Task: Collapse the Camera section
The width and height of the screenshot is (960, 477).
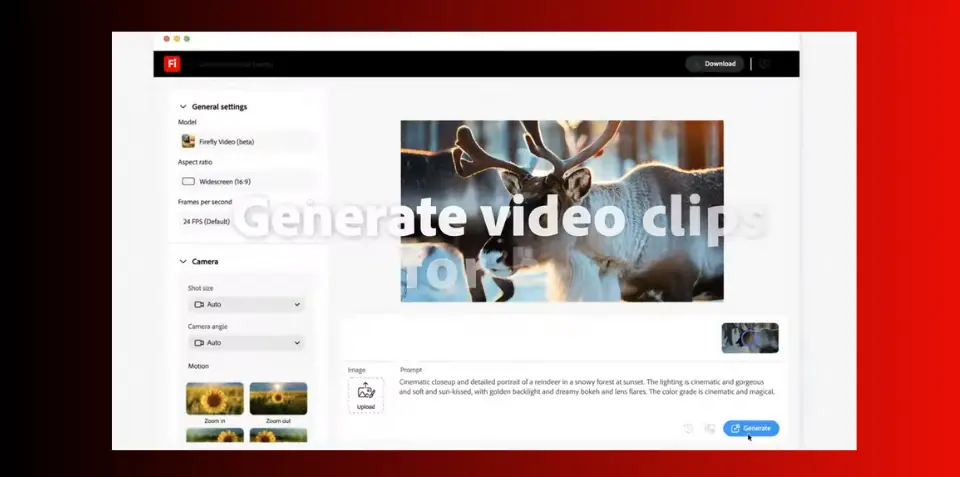Action: coord(183,262)
